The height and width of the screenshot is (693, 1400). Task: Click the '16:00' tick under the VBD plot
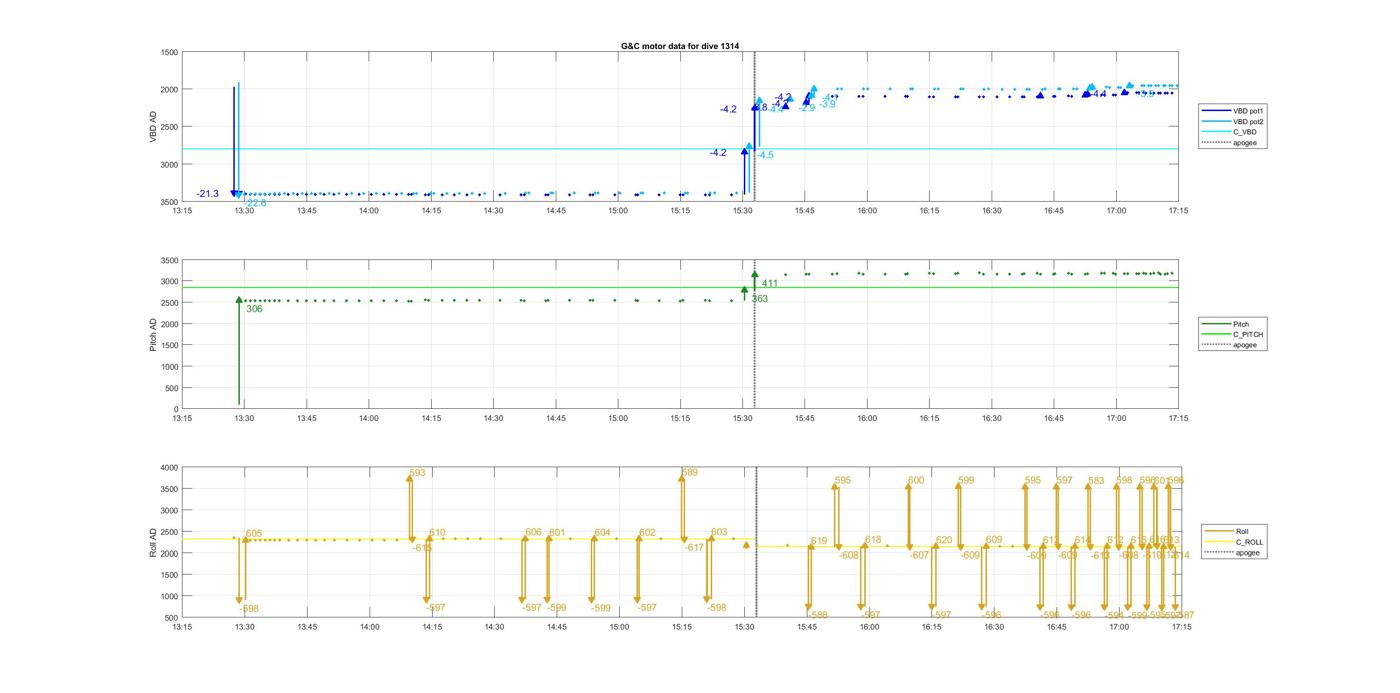coord(867,210)
